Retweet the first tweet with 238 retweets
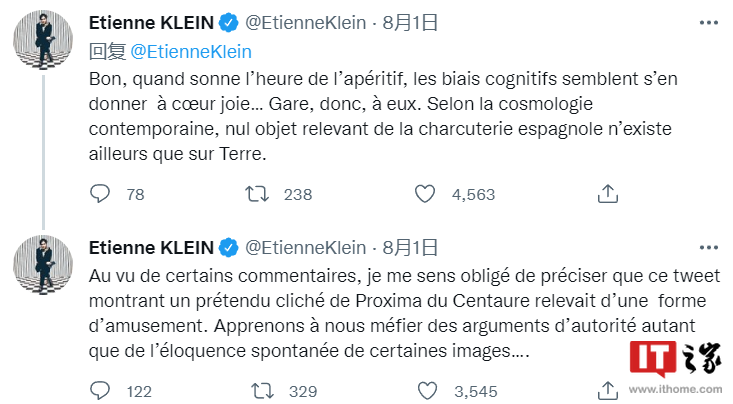733x404 pixels. [258, 194]
